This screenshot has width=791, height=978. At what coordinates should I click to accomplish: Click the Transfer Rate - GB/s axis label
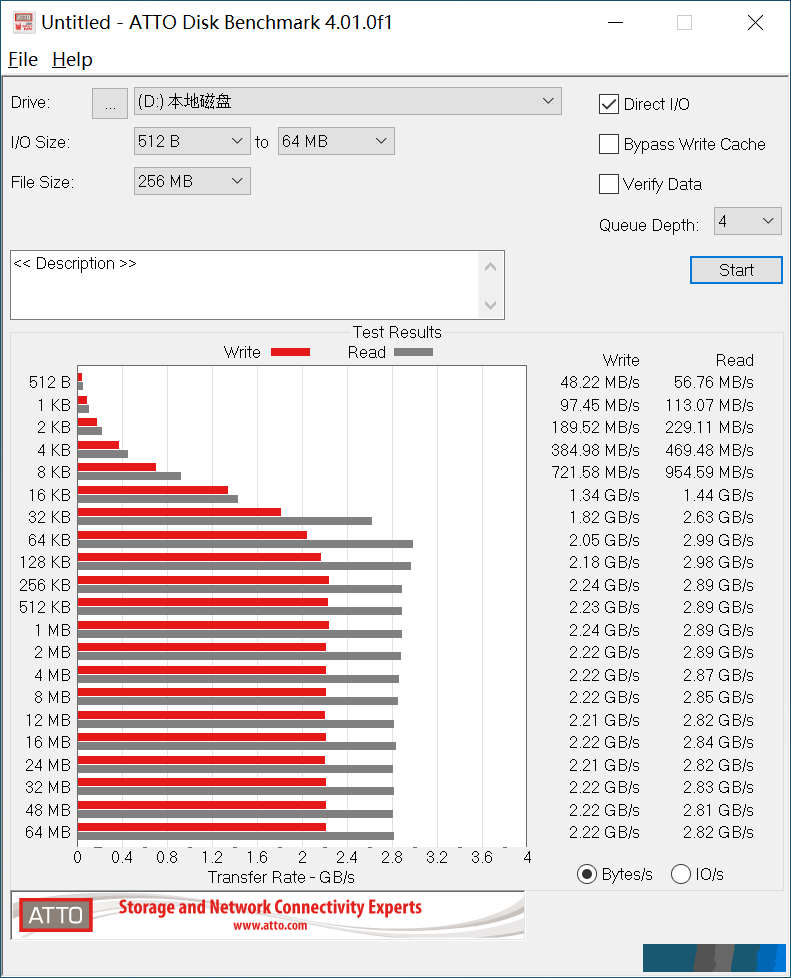281,878
